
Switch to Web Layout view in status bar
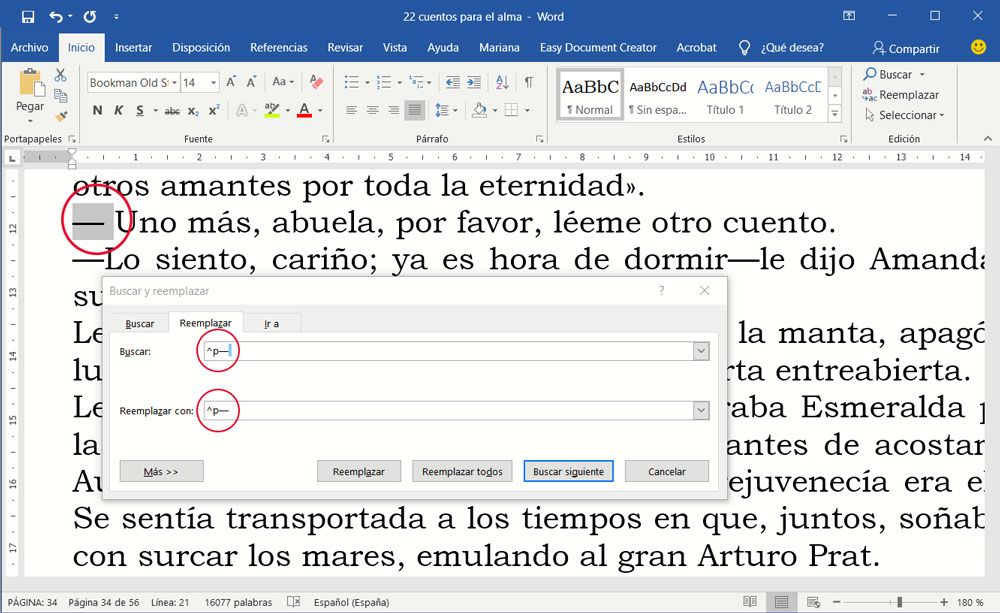point(813,602)
